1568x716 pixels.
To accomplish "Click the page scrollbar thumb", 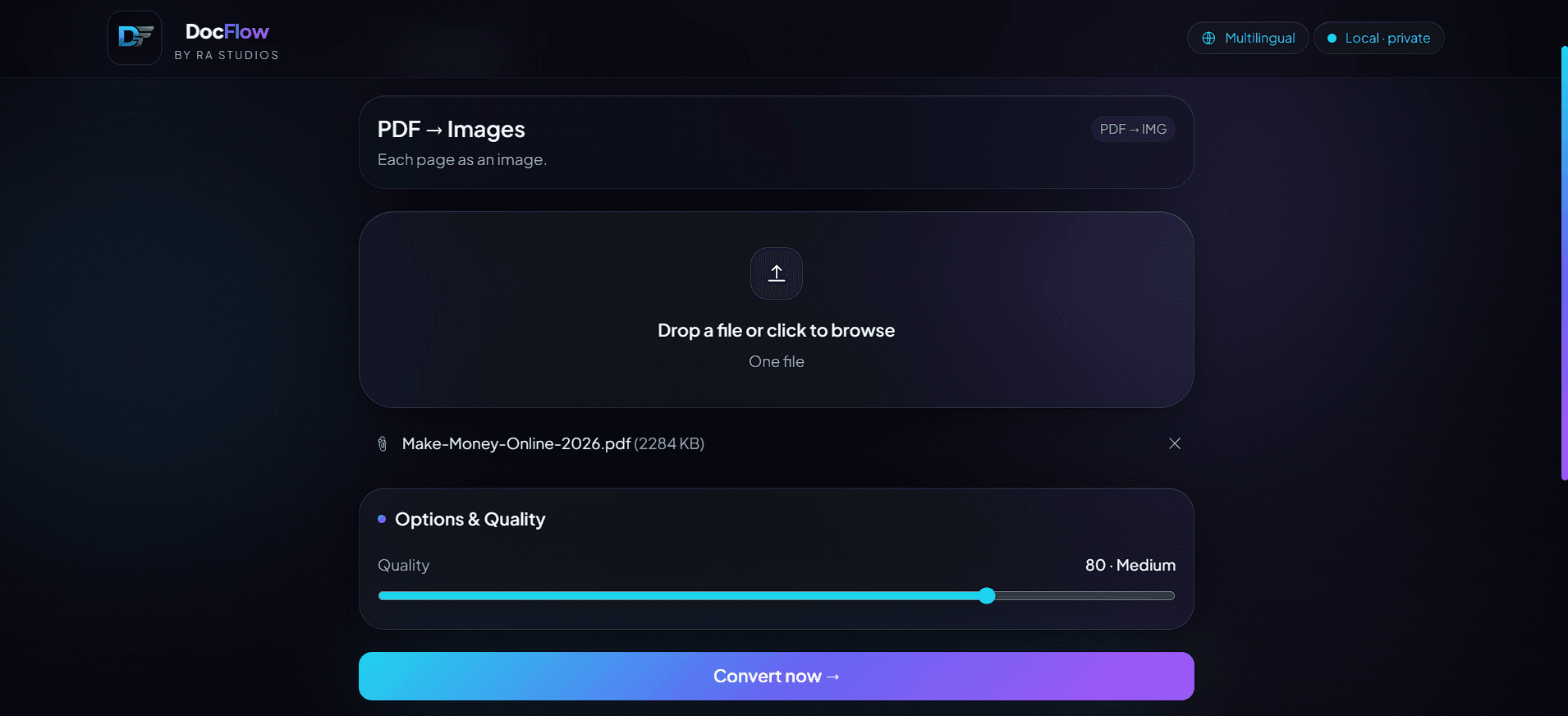I will tap(1564, 263).
